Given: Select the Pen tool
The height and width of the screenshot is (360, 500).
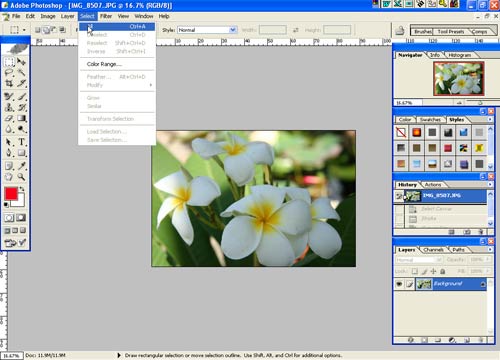Looking at the screenshot, I should pyautogui.click(x=9, y=153).
